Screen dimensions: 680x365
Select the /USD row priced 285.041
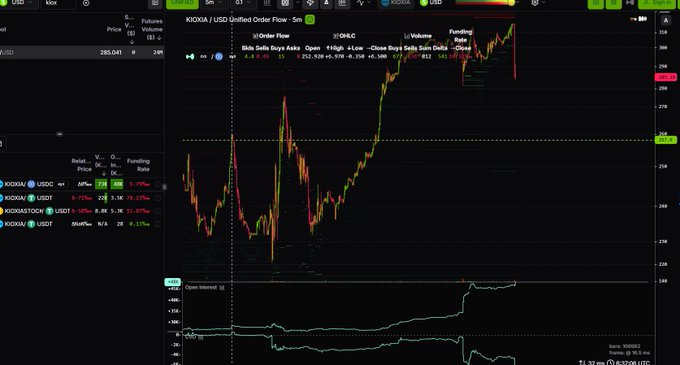click(82, 52)
